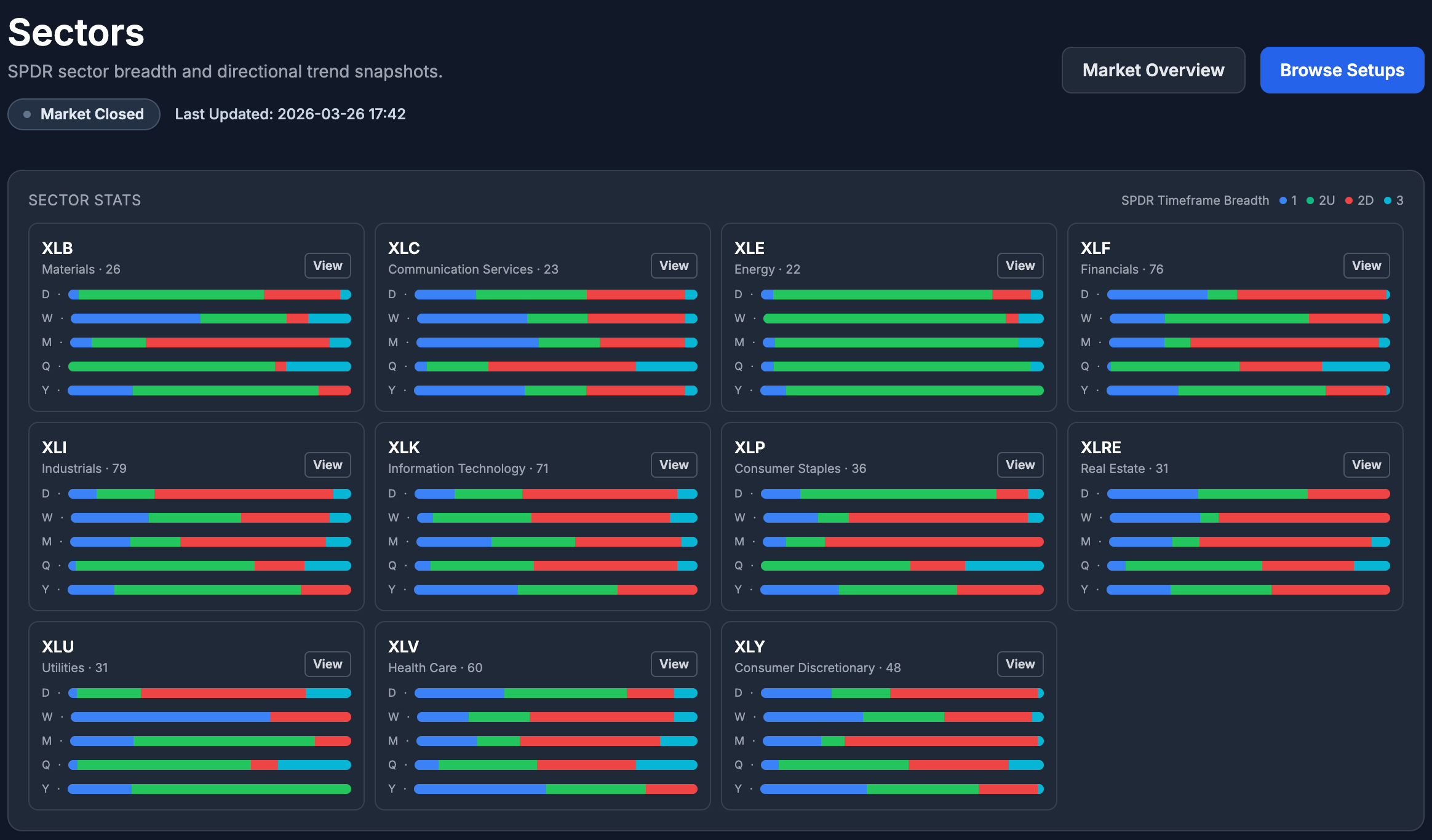Viewport: 1432px width, 840px height.
Task: Toggle the Market Closed badge
Action: point(84,114)
